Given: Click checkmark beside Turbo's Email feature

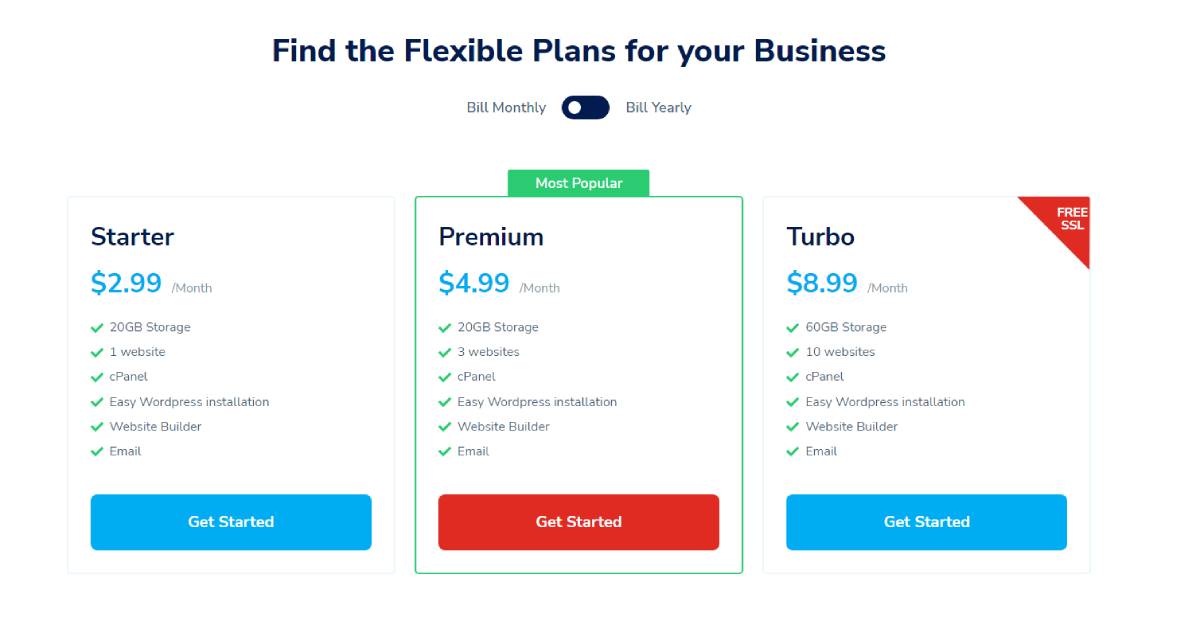Looking at the screenshot, I should tap(793, 452).
